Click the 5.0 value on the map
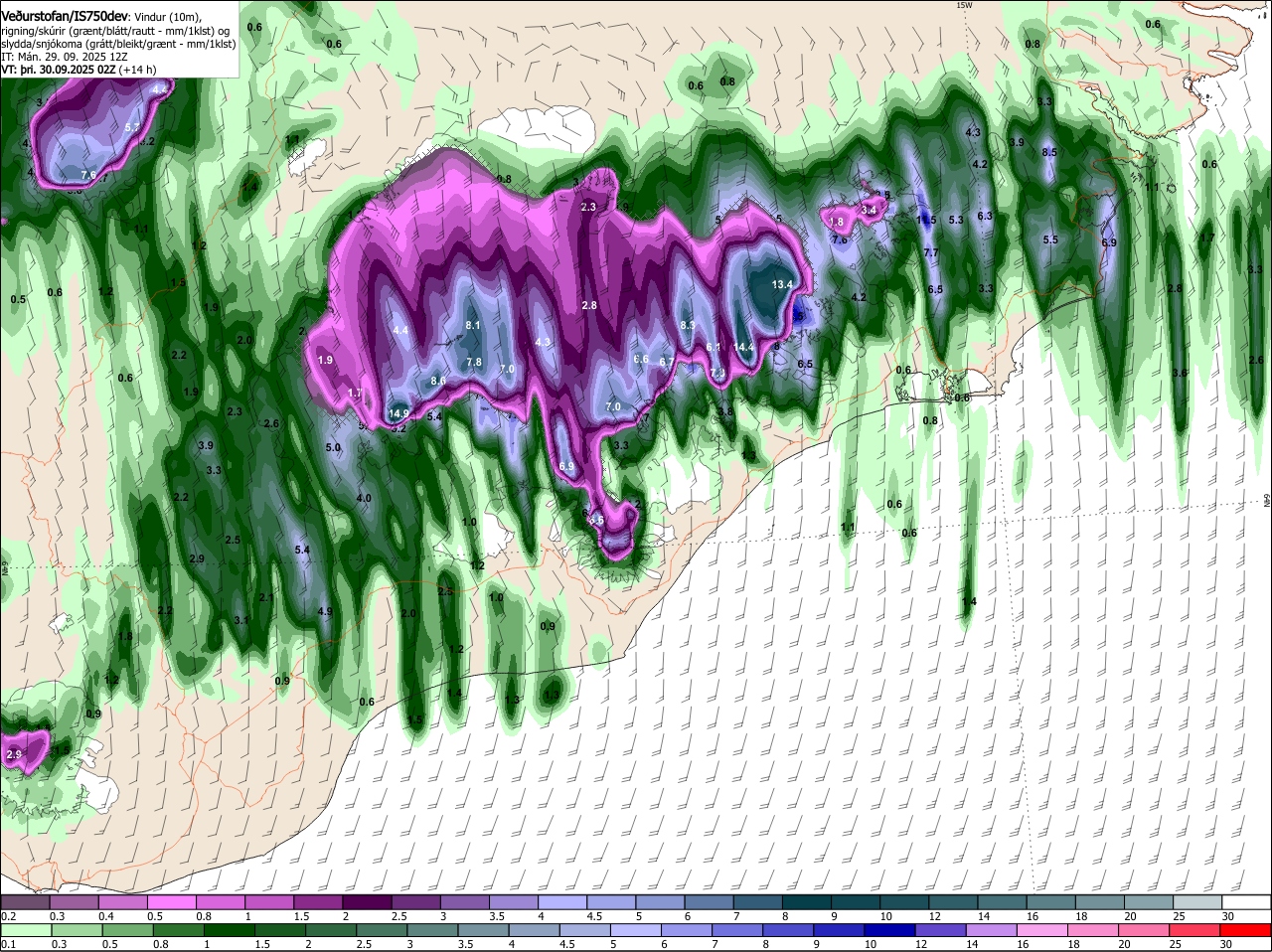 pyautogui.click(x=333, y=448)
